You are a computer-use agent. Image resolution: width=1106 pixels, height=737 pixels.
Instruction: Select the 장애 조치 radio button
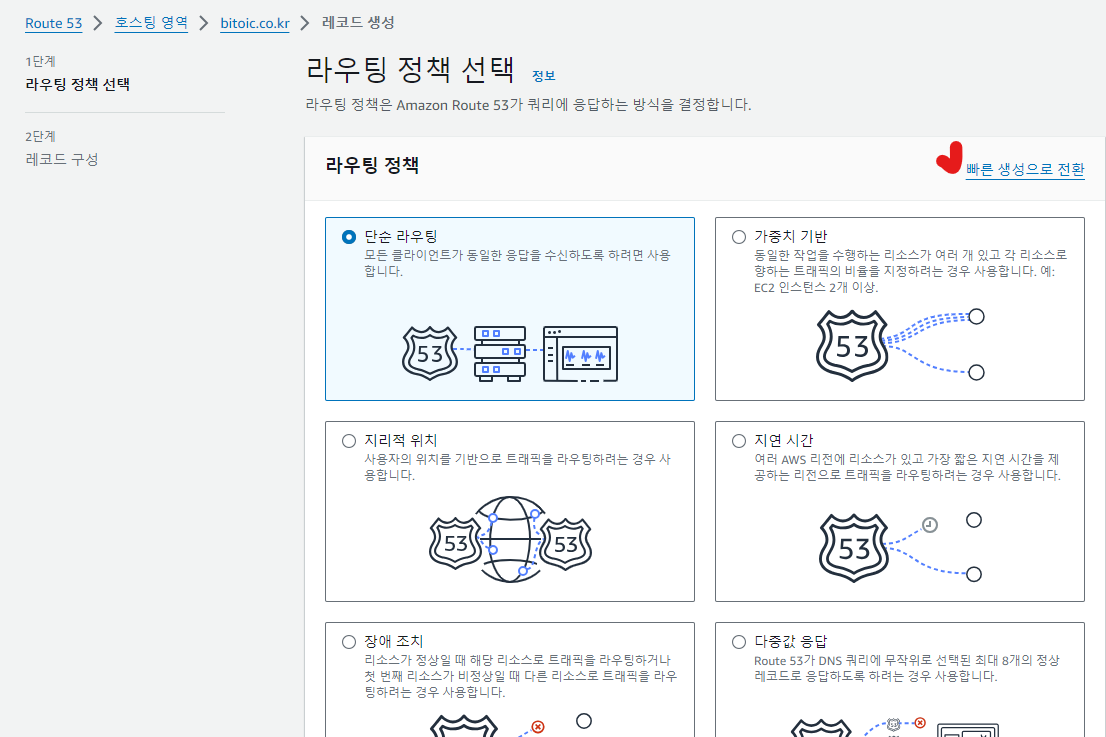click(x=348, y=642)
